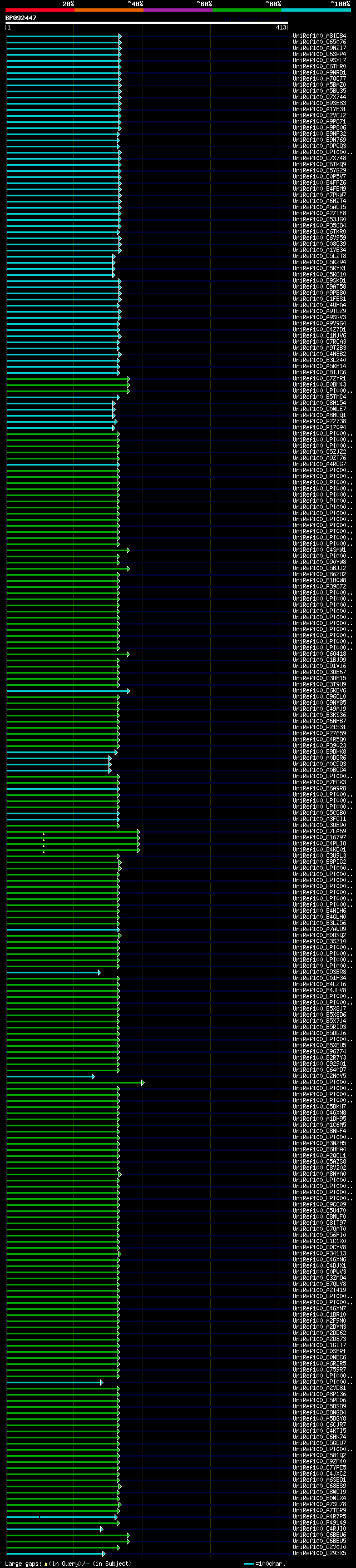The width and height of the screenshot is (356, 1568).
Task: Select the UniRef100_Q7X748 label
Action: (319, 159)
